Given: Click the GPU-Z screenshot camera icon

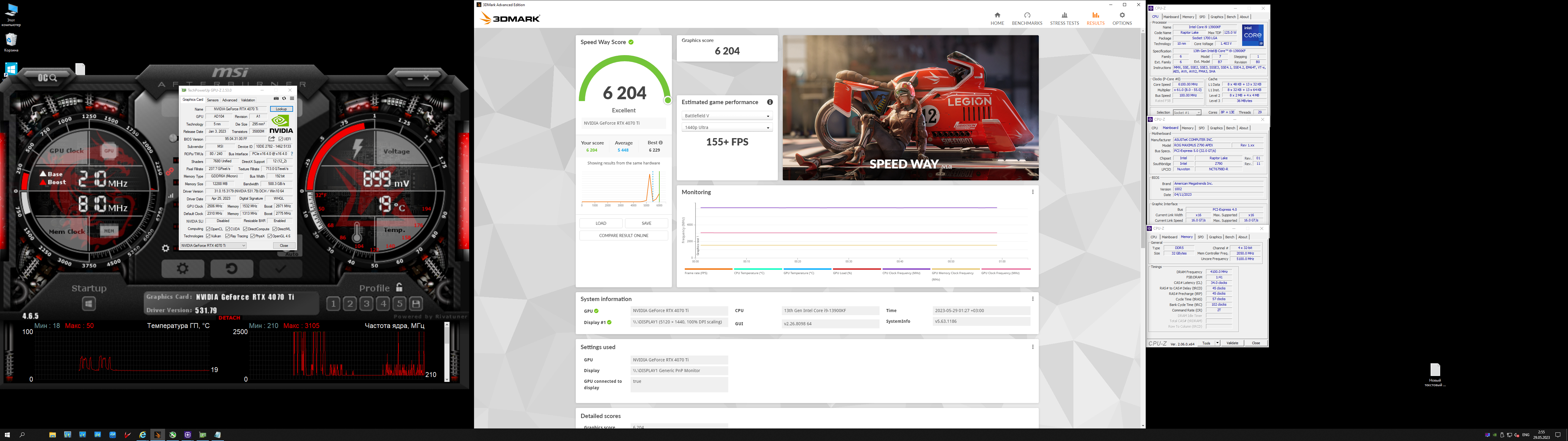Looking at the screenshot, I should point(276,99).
